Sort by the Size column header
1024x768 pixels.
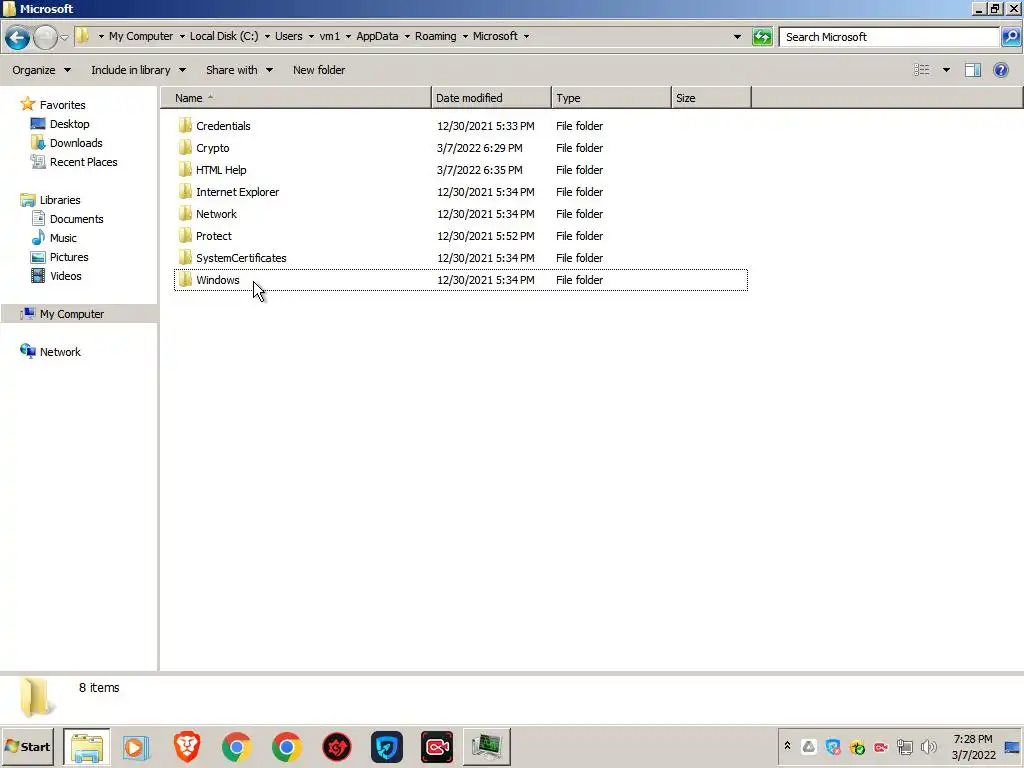[711, 98]
